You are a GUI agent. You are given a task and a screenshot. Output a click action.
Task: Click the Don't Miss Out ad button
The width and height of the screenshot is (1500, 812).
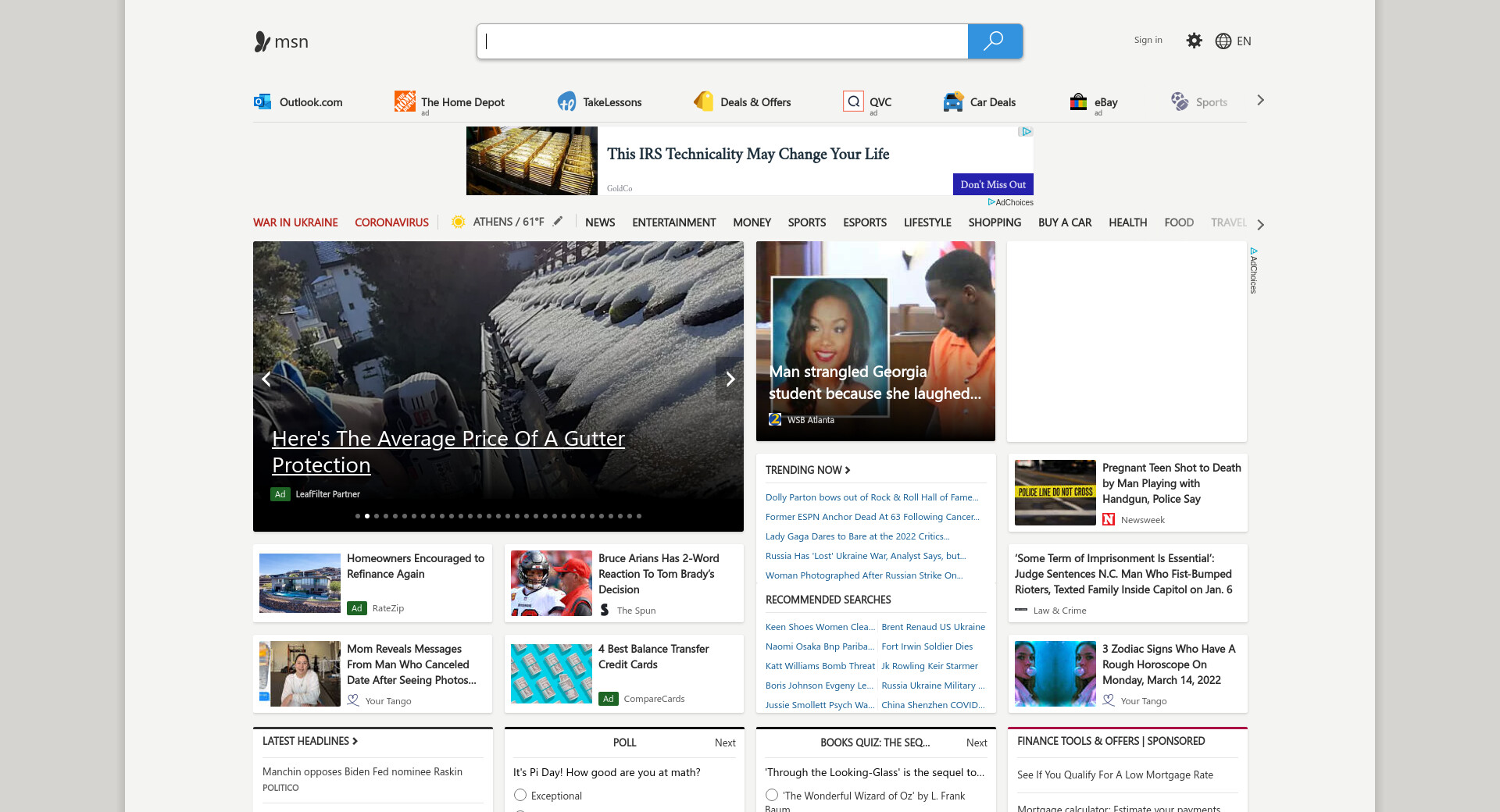click(992, 184)
